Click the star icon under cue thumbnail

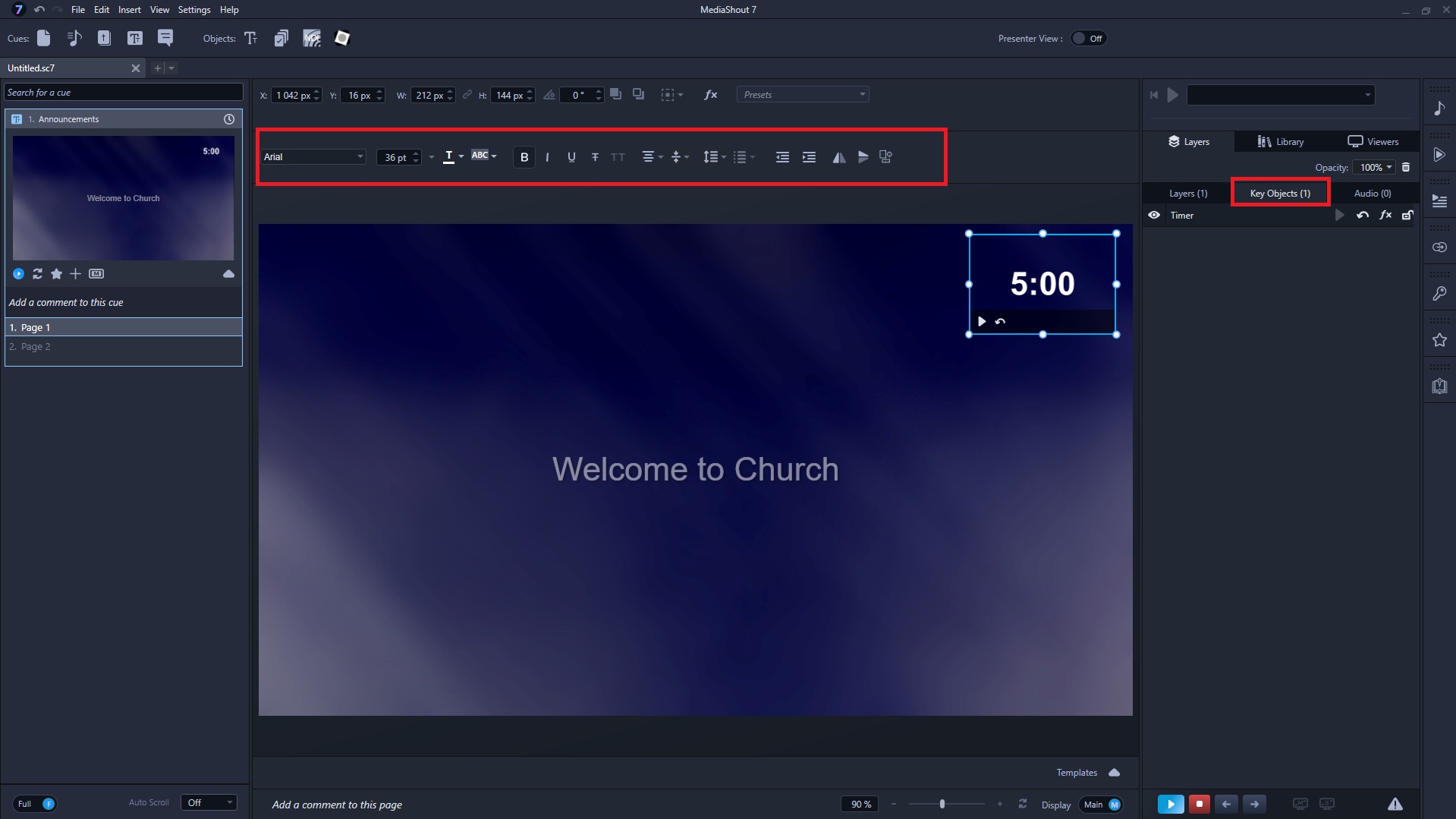click(56, 274)
